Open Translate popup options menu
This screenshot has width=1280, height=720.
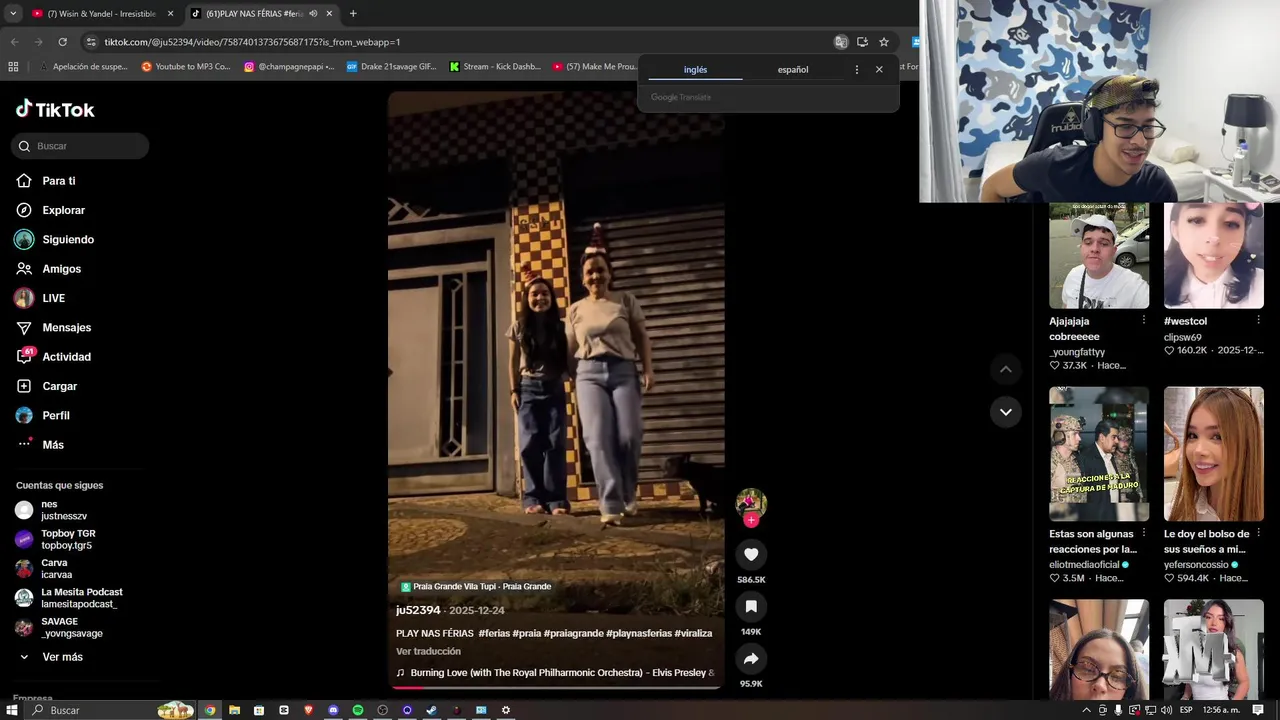coord(856,70)
